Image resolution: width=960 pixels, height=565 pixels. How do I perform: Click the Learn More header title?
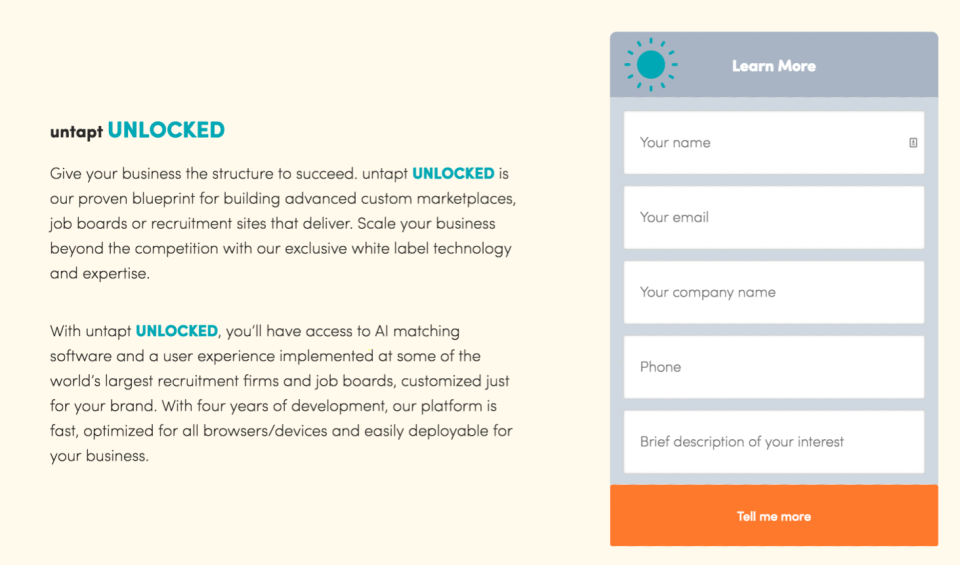coord(774,66)
